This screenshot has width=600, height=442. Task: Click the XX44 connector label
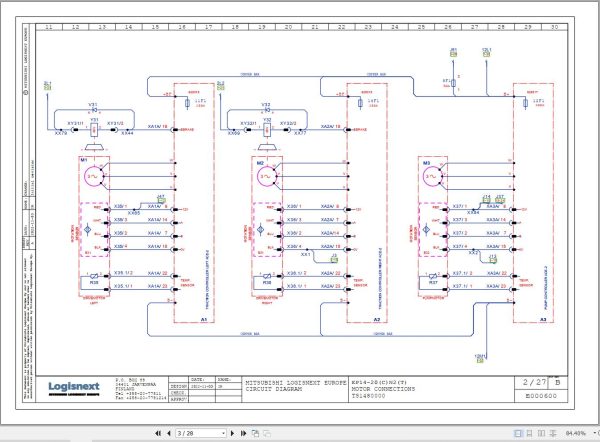click(127, 134)
